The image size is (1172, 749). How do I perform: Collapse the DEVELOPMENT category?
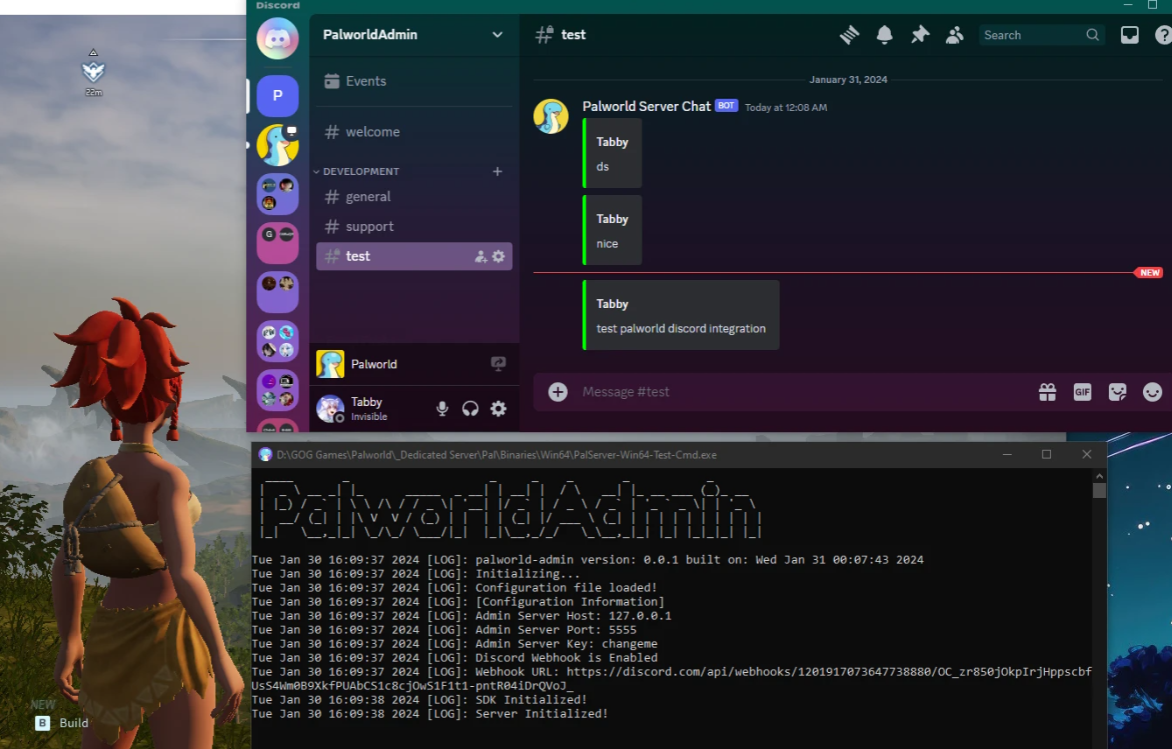coord(360,171)
